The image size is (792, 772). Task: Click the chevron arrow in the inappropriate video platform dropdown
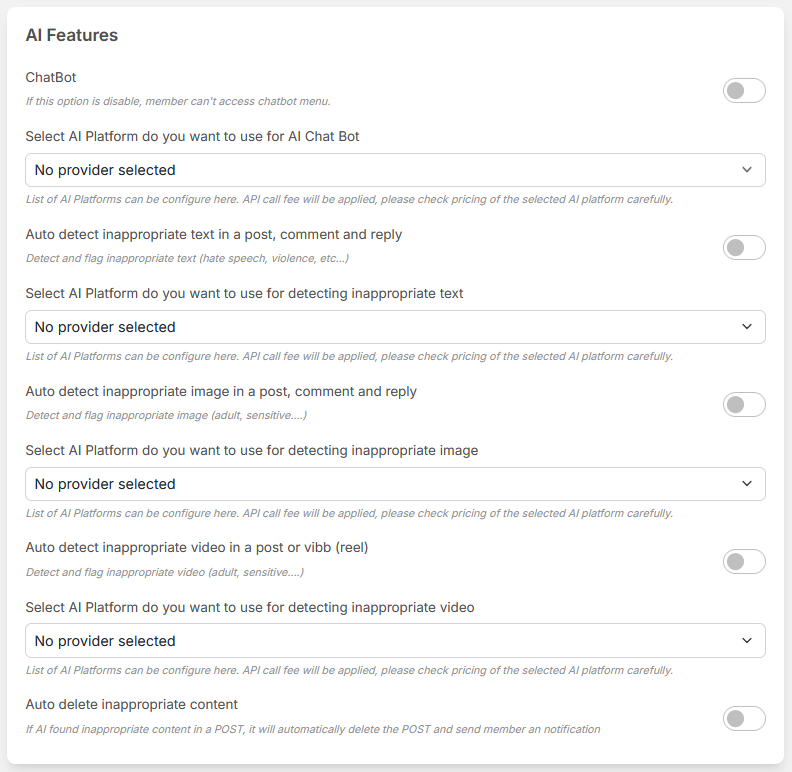(747, 641)
